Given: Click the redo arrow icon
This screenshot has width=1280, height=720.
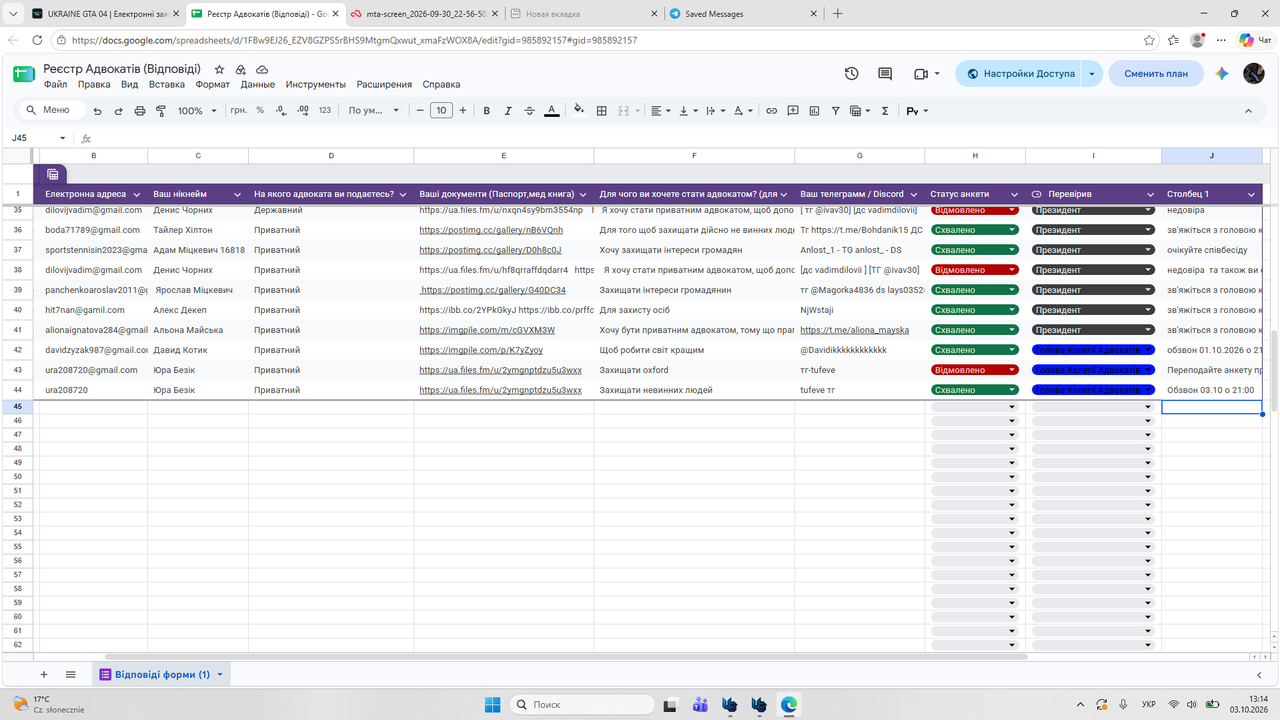Looking at the screenshot, I should point(118,111).
